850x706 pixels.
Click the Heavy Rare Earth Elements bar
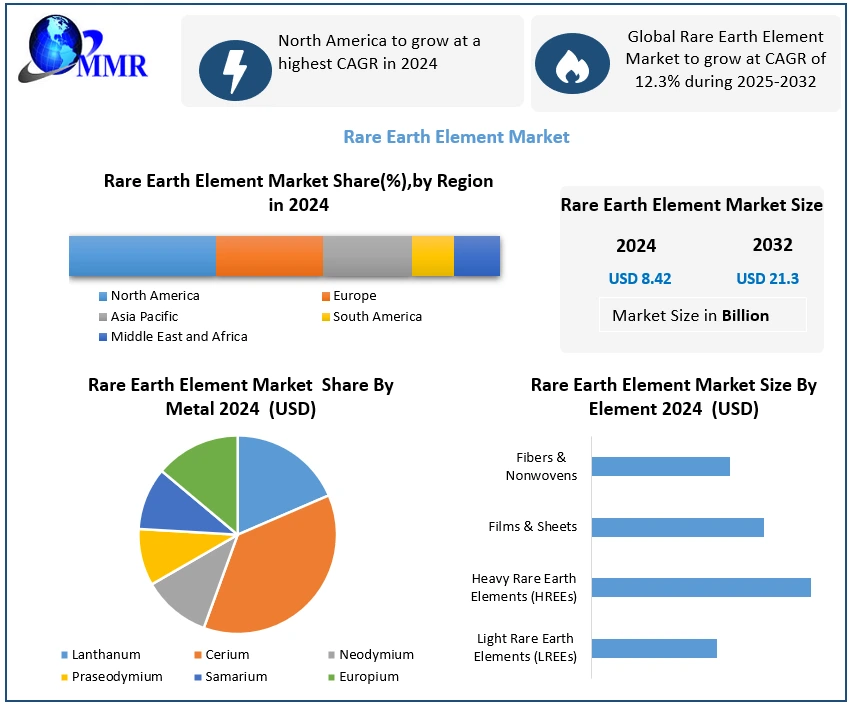(x=700, y=587)
